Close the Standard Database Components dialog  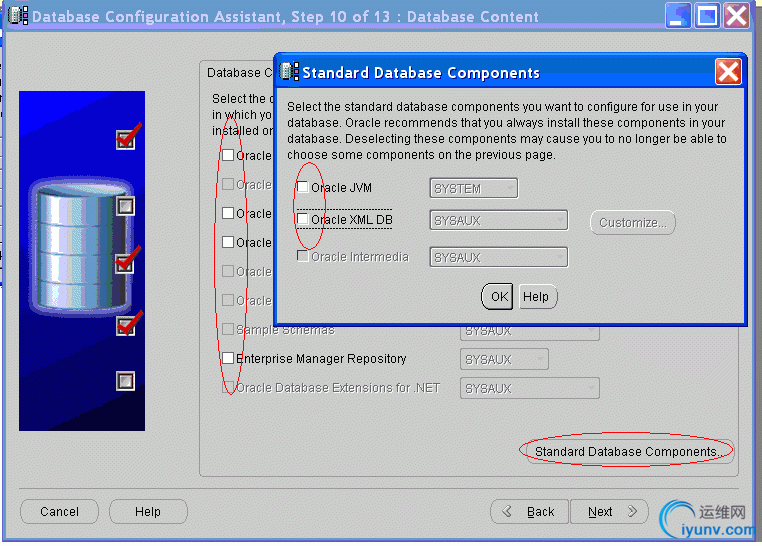(x=728, y=72)
